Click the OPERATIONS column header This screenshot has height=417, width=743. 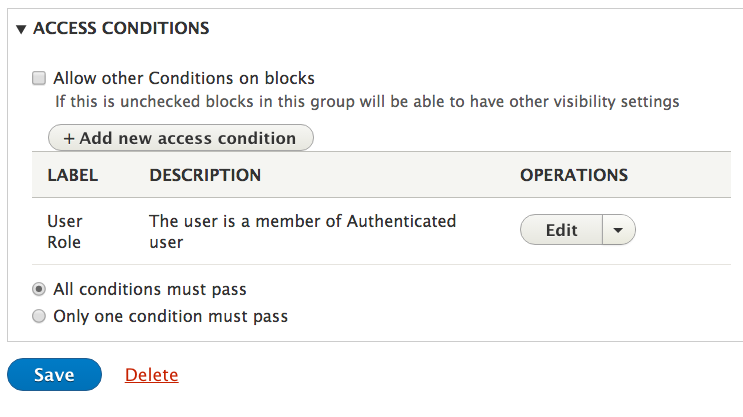click(x=573, y=175)
